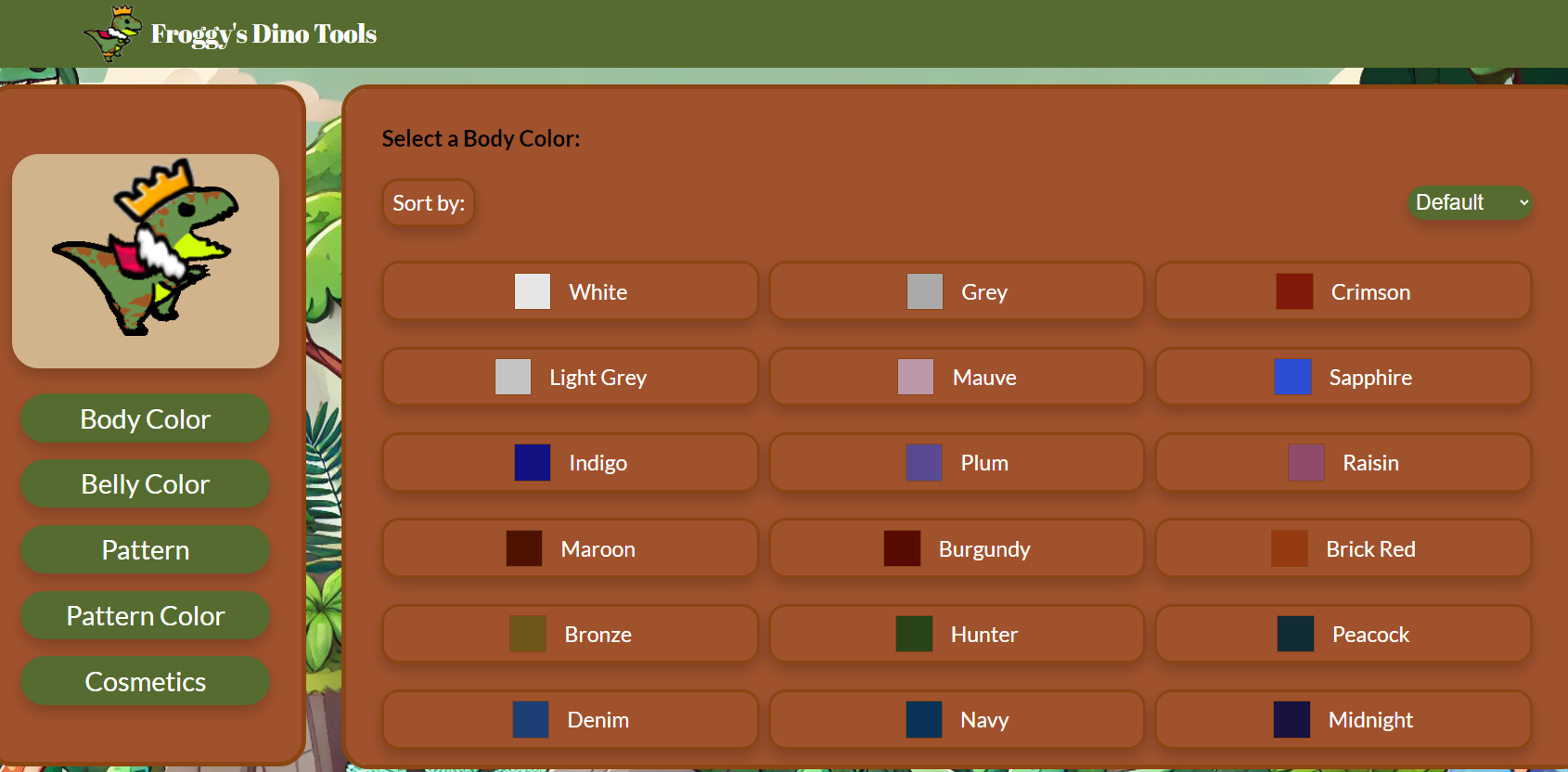Select the White body color swatch

coord(533,291)
